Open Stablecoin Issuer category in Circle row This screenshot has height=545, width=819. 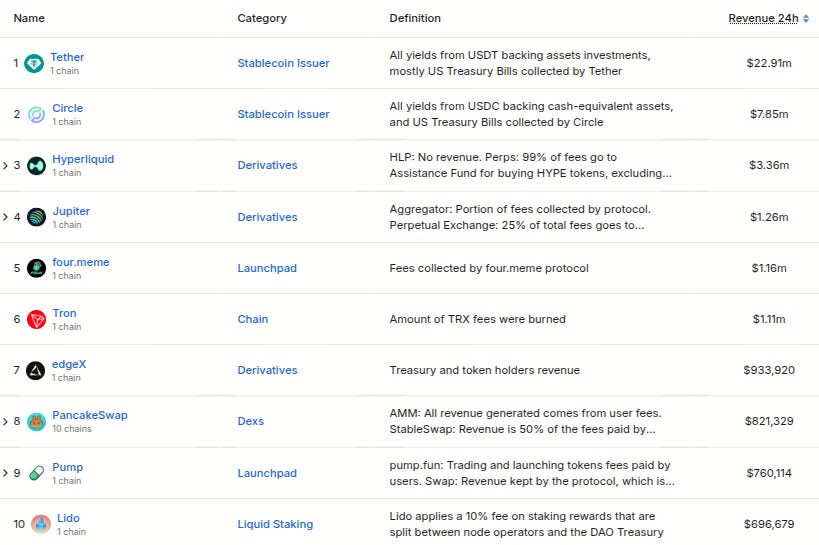pyautogui.click(x=284, y=114)
